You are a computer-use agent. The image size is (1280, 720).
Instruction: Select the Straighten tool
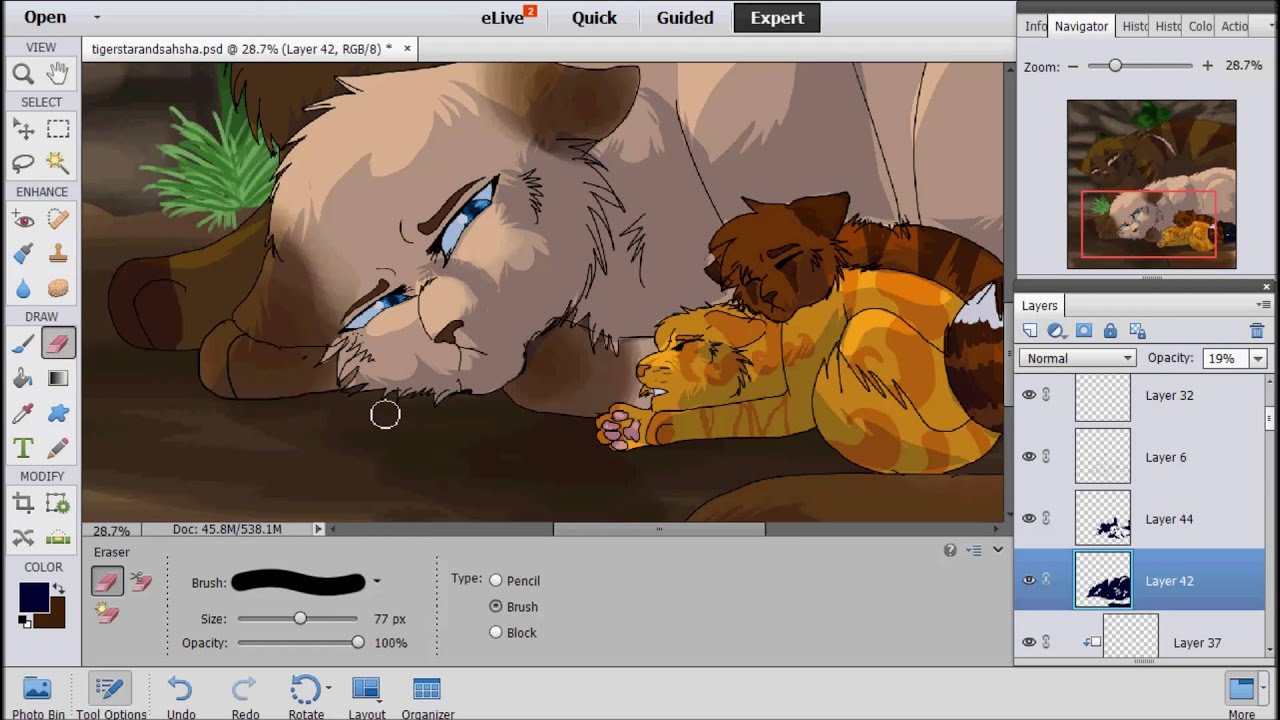(x=58, y=538)
